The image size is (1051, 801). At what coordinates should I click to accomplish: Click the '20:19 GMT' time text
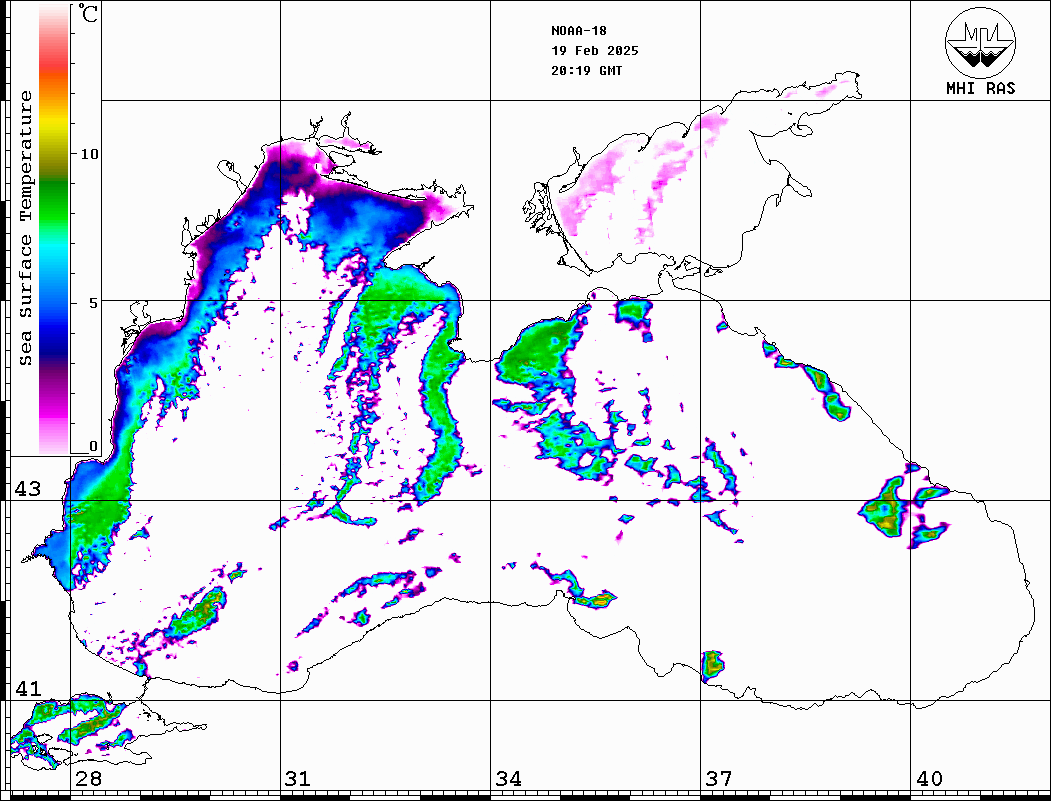click(x=587, y=71)
